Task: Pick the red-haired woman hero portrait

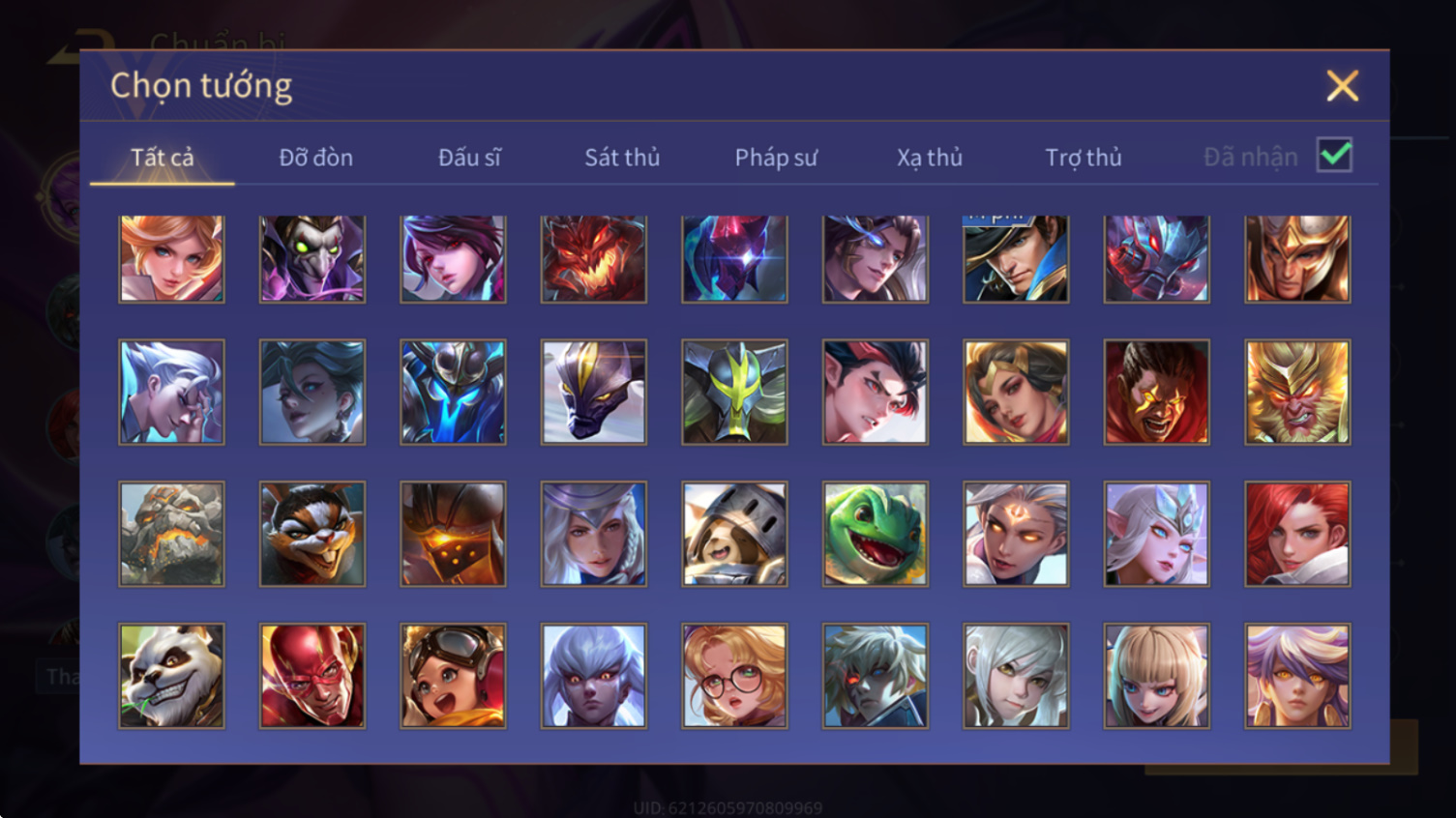Action: [1297, 534]
